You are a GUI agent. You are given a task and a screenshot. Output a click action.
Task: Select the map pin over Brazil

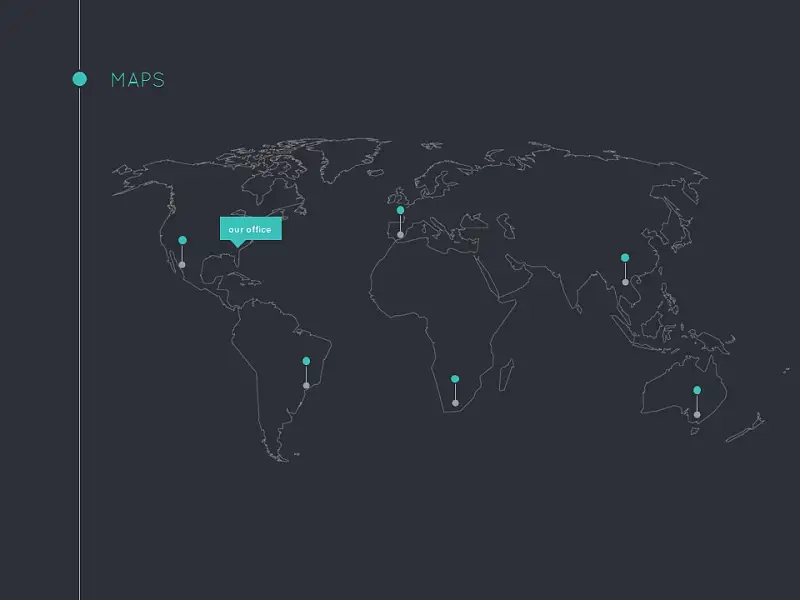coord(306,373)
